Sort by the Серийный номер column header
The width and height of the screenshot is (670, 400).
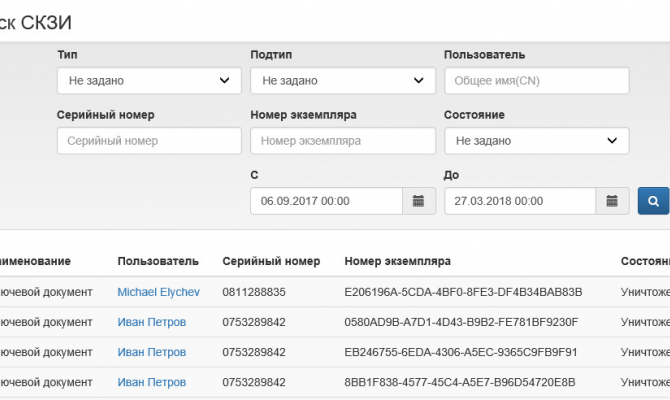click(271, 261)
